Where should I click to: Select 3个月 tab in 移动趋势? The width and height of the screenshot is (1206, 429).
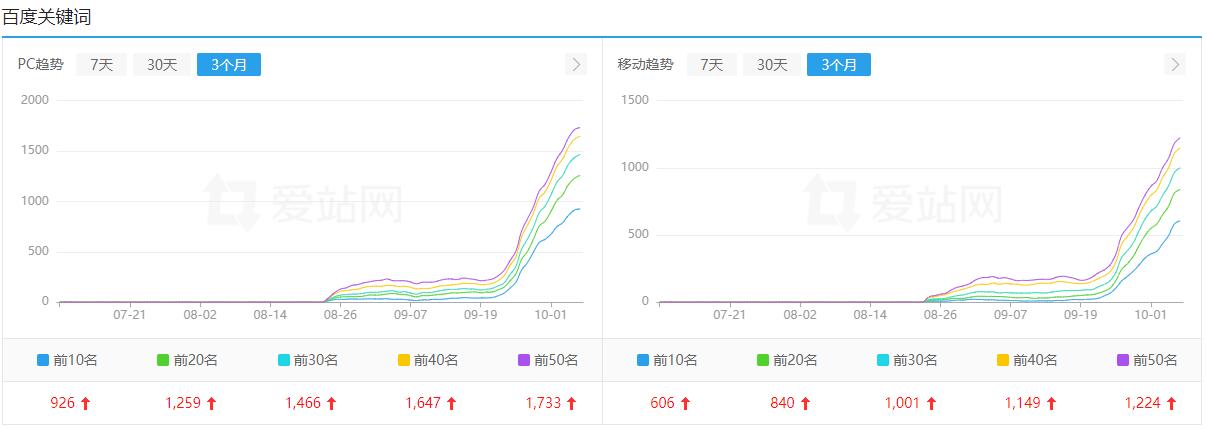point(838,65)
